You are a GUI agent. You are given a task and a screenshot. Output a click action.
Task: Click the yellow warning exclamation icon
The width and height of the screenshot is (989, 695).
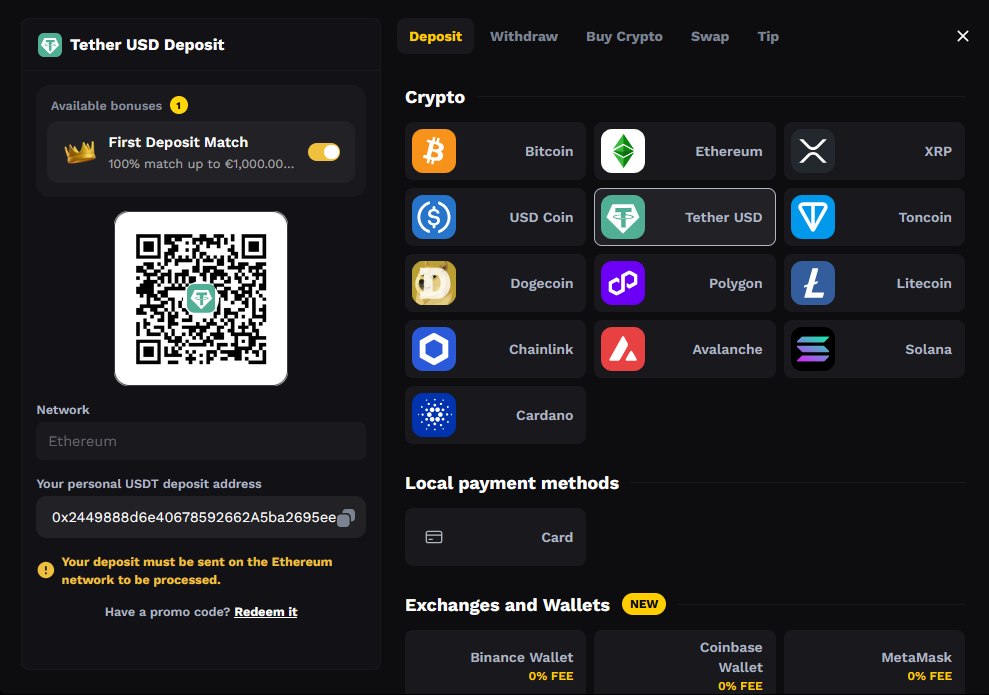click(45, 570)
